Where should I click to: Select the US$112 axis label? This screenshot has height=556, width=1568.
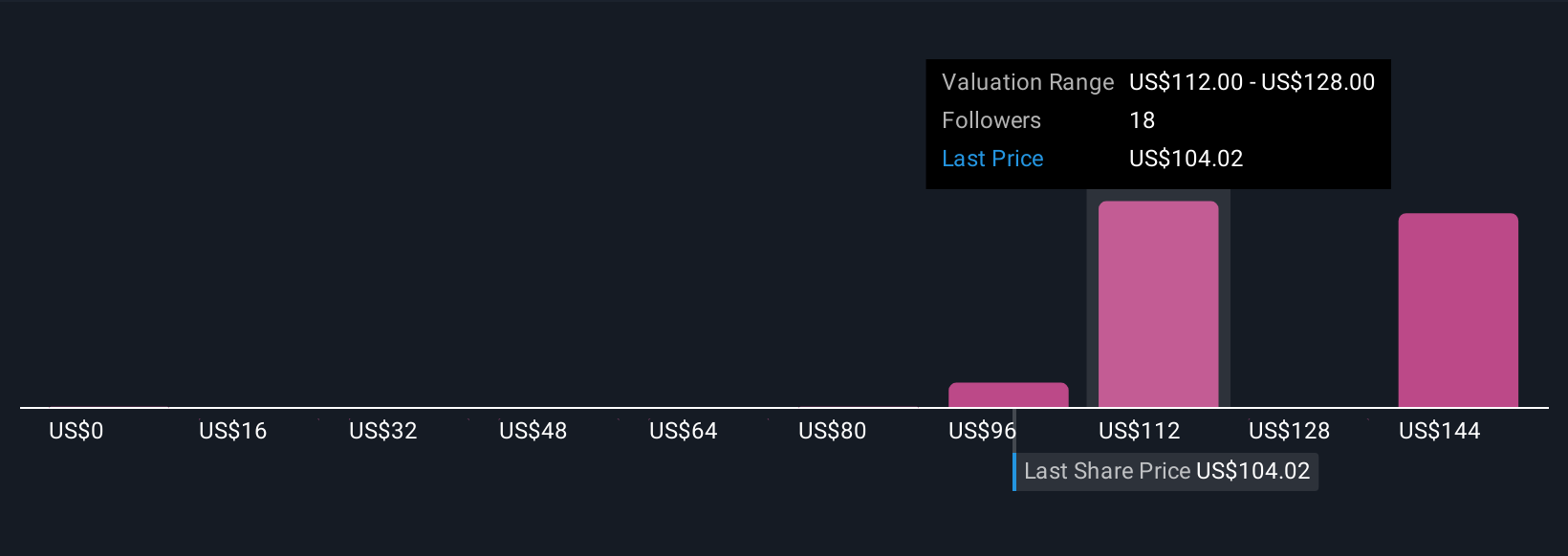click(1139, 431)
